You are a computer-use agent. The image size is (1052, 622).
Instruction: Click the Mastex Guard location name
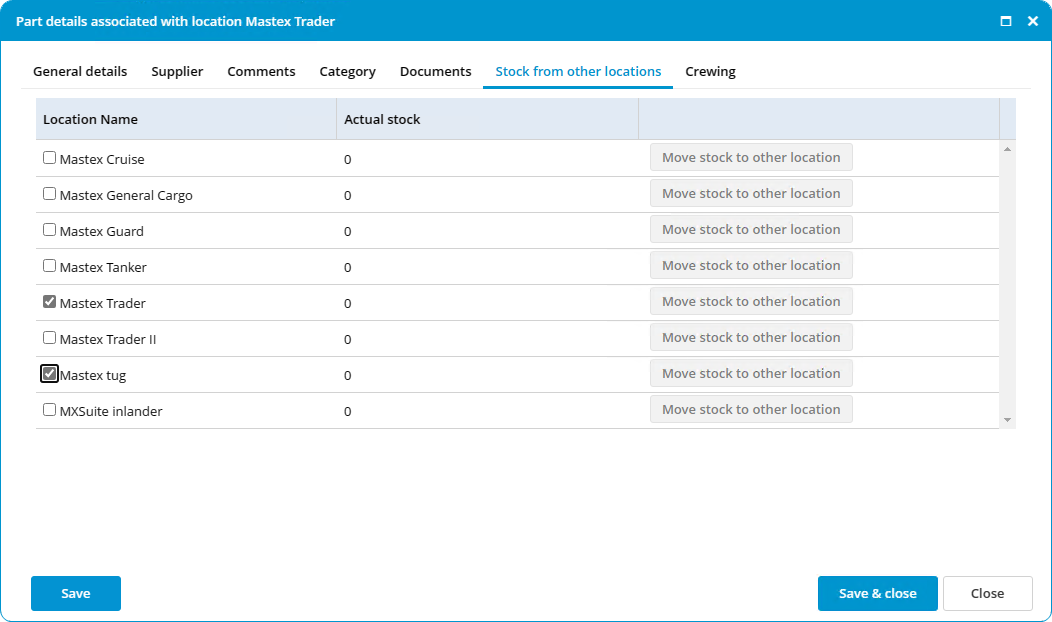[101, 231]
